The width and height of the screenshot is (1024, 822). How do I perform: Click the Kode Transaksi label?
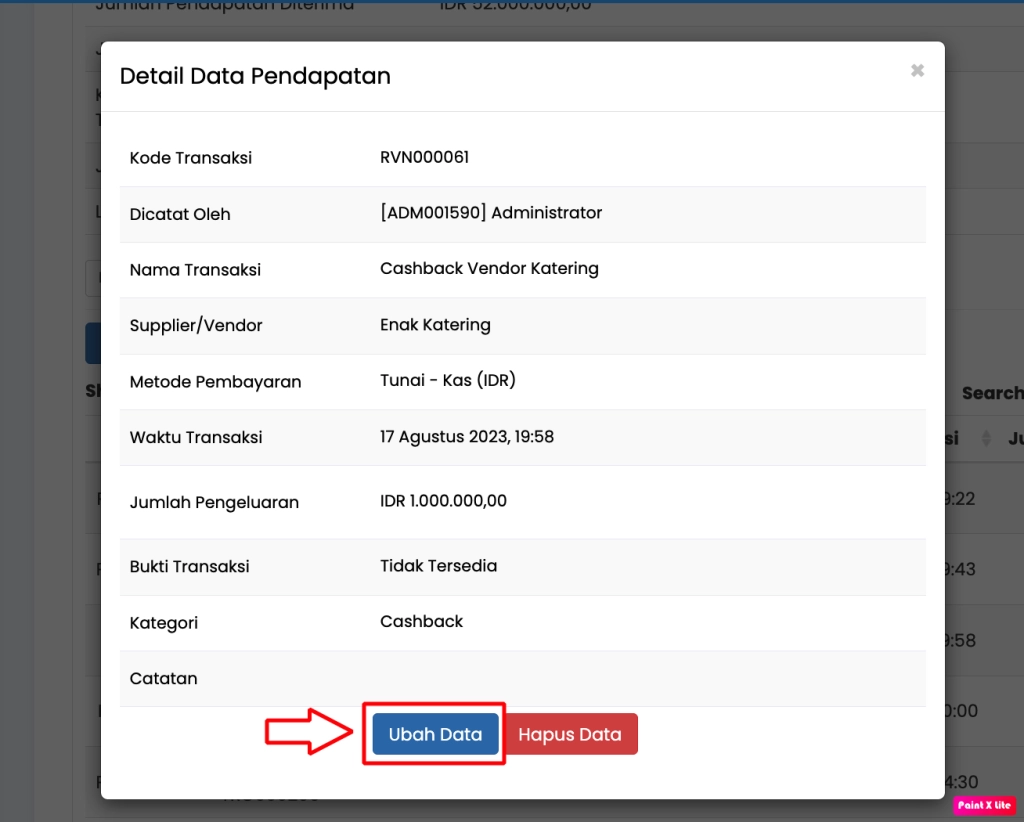pyautogui.click(x=191, y=158)
